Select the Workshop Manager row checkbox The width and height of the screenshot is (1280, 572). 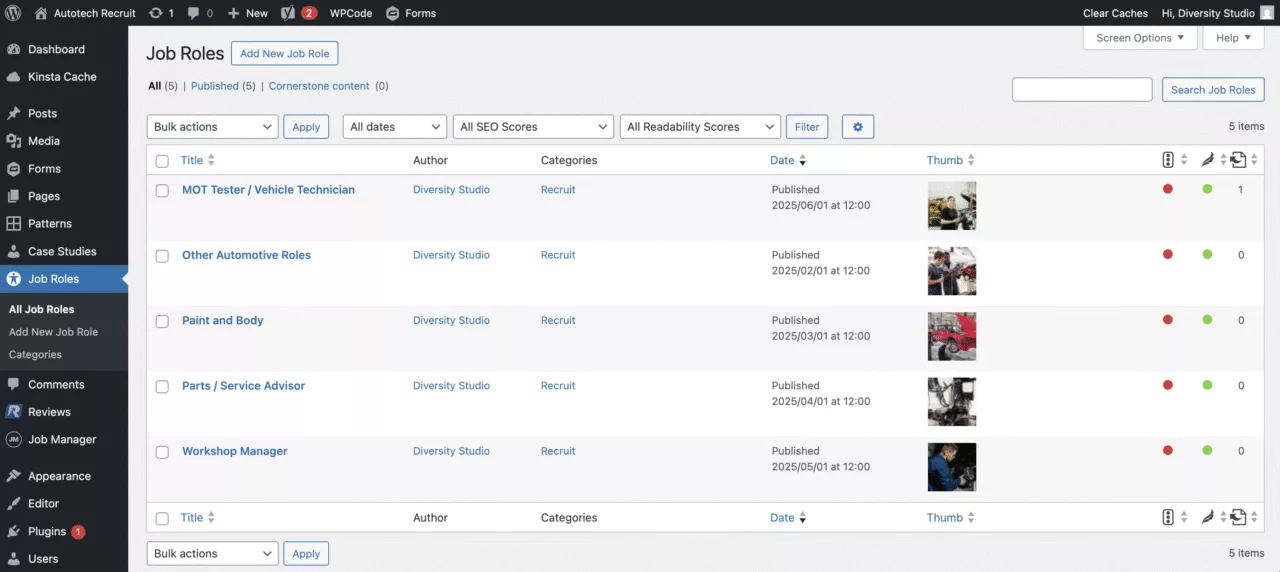[162, 452]
